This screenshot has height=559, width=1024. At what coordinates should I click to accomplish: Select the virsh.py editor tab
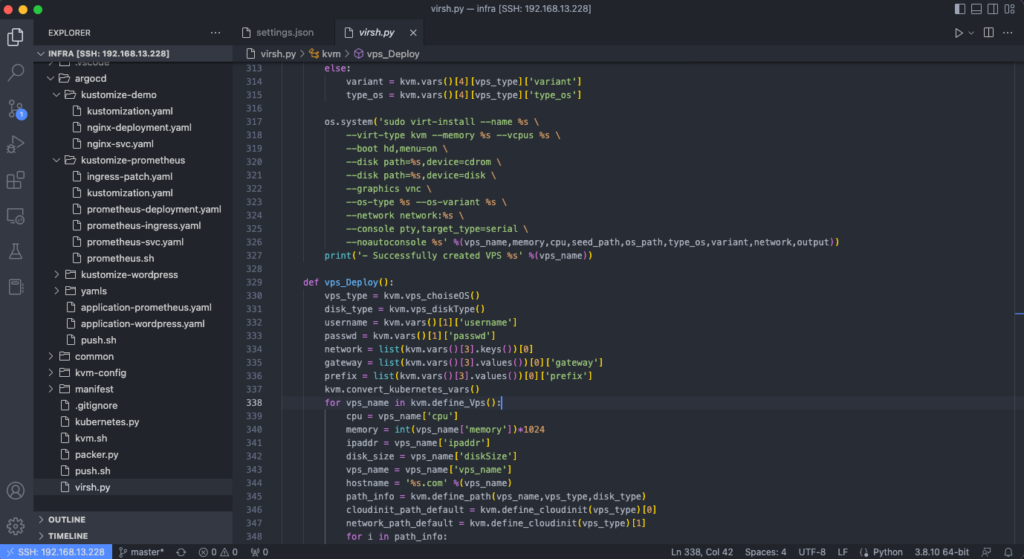coord(376,33)
